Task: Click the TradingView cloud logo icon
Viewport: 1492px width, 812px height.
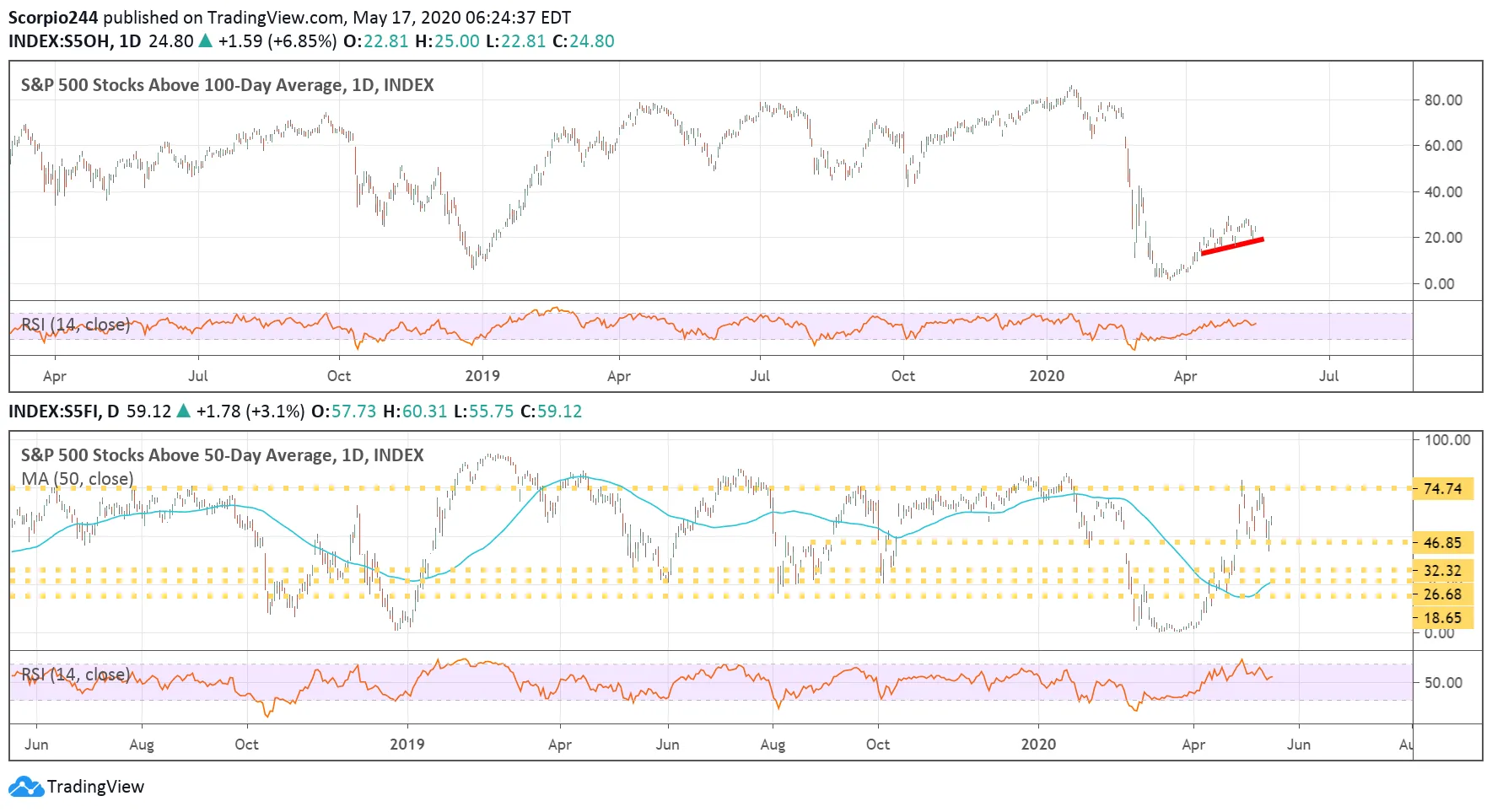Action: [25, 787]
